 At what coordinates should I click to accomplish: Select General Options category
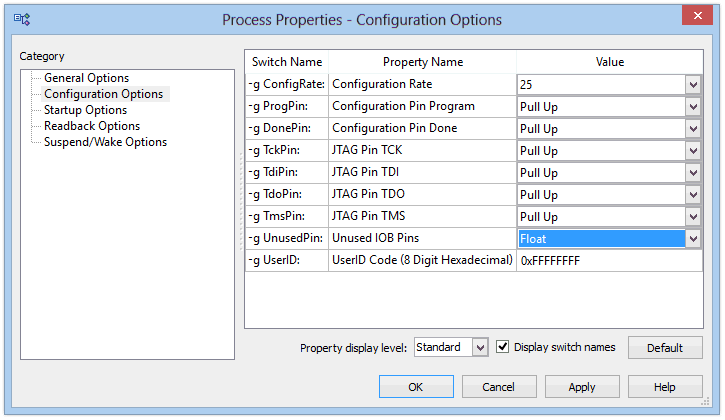[86, 78]
